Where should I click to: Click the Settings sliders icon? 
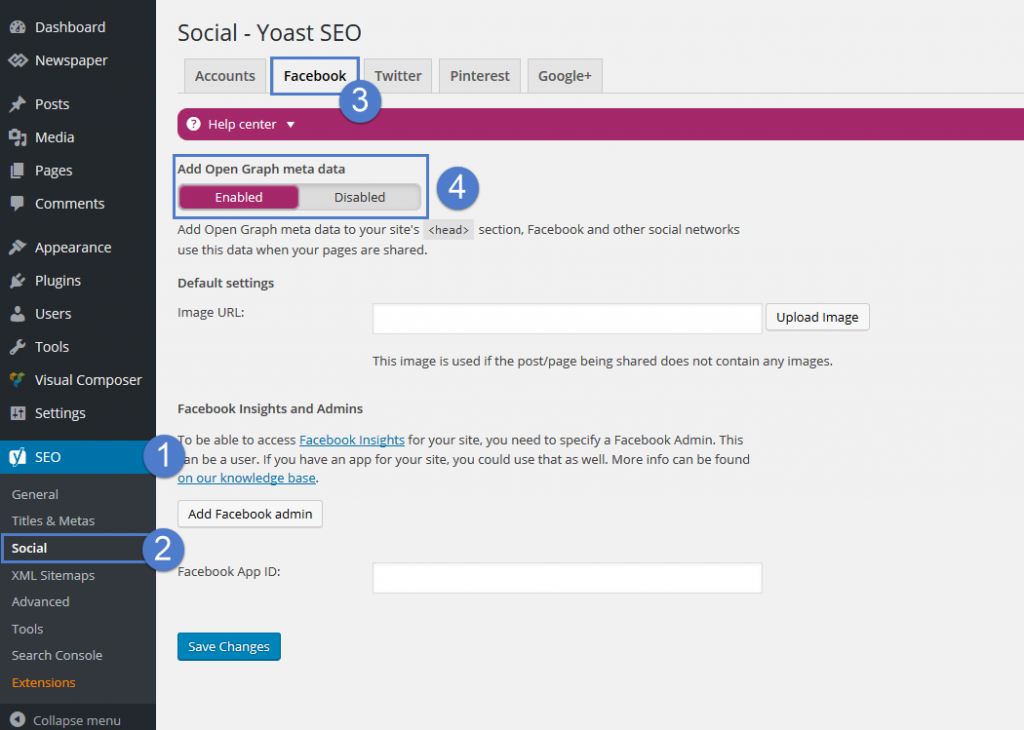click(x=18, y=413)
